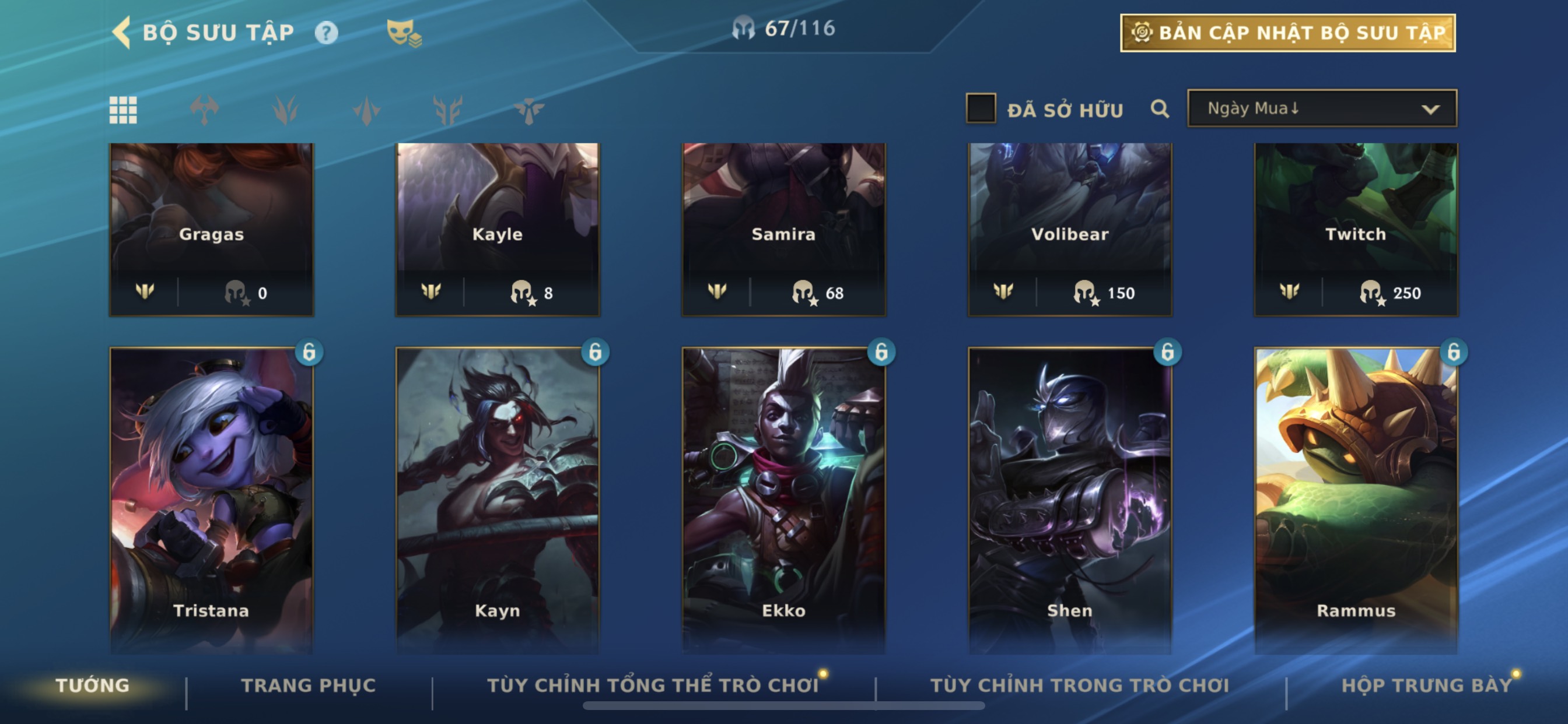Select the all-champions grid filter icon

pos(123,110)
